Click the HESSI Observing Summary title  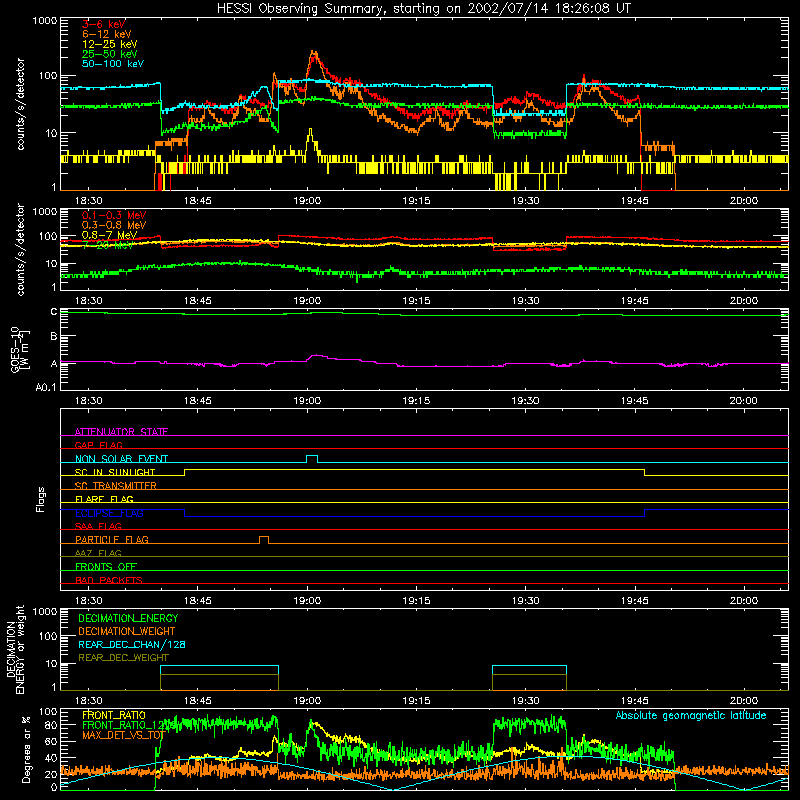coord(423,8)
